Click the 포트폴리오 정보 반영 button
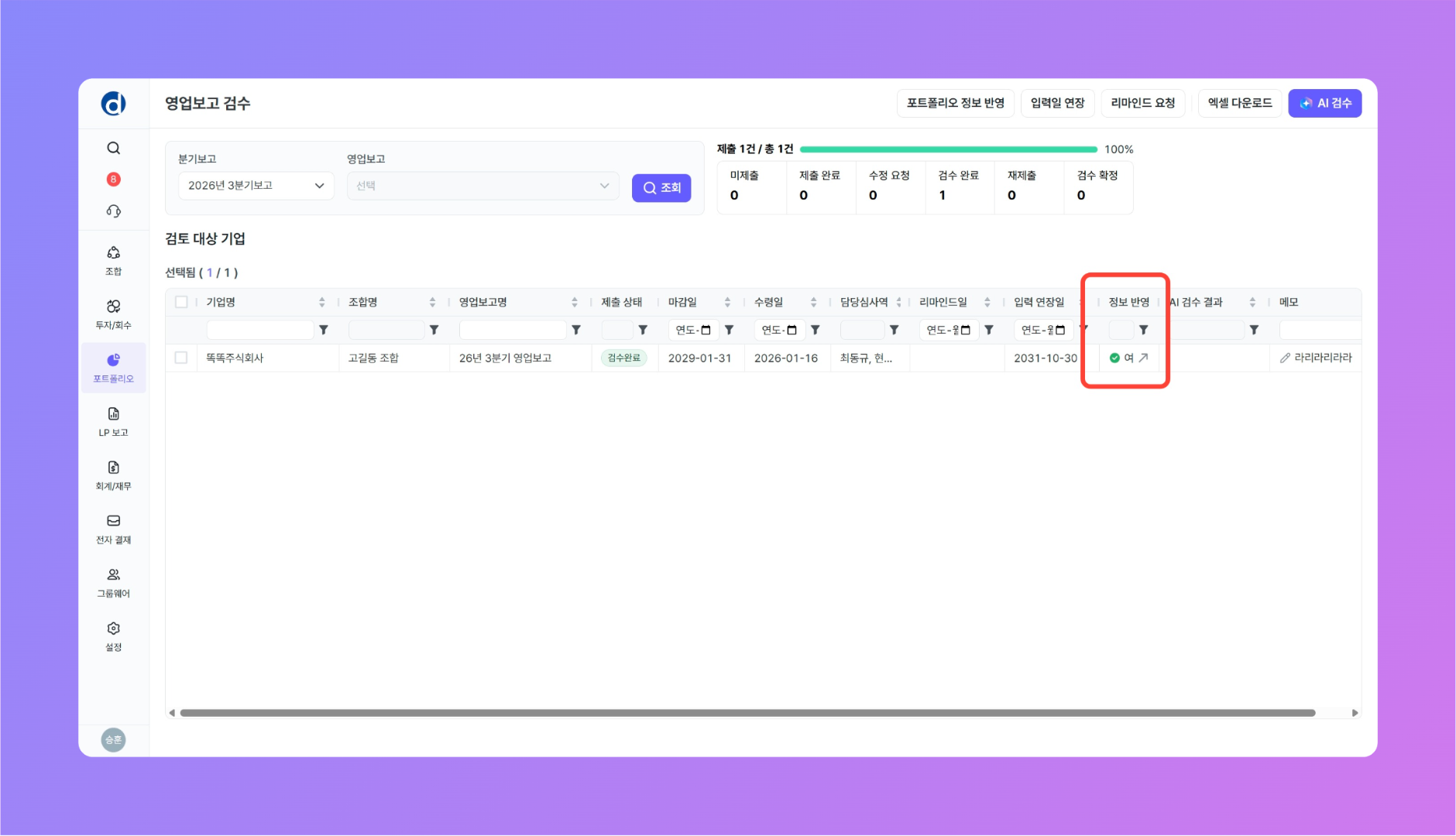1456x836 pixels. [956, 103]
